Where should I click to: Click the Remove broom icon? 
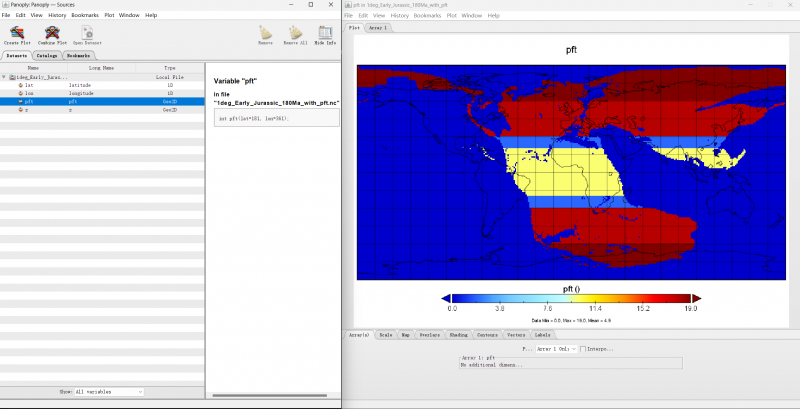(265, 33)
